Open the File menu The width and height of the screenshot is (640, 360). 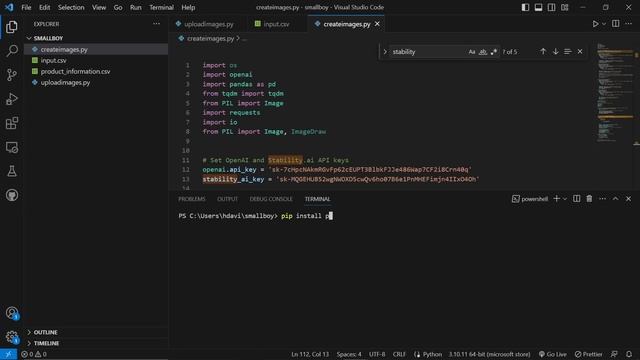coord(26,7)
